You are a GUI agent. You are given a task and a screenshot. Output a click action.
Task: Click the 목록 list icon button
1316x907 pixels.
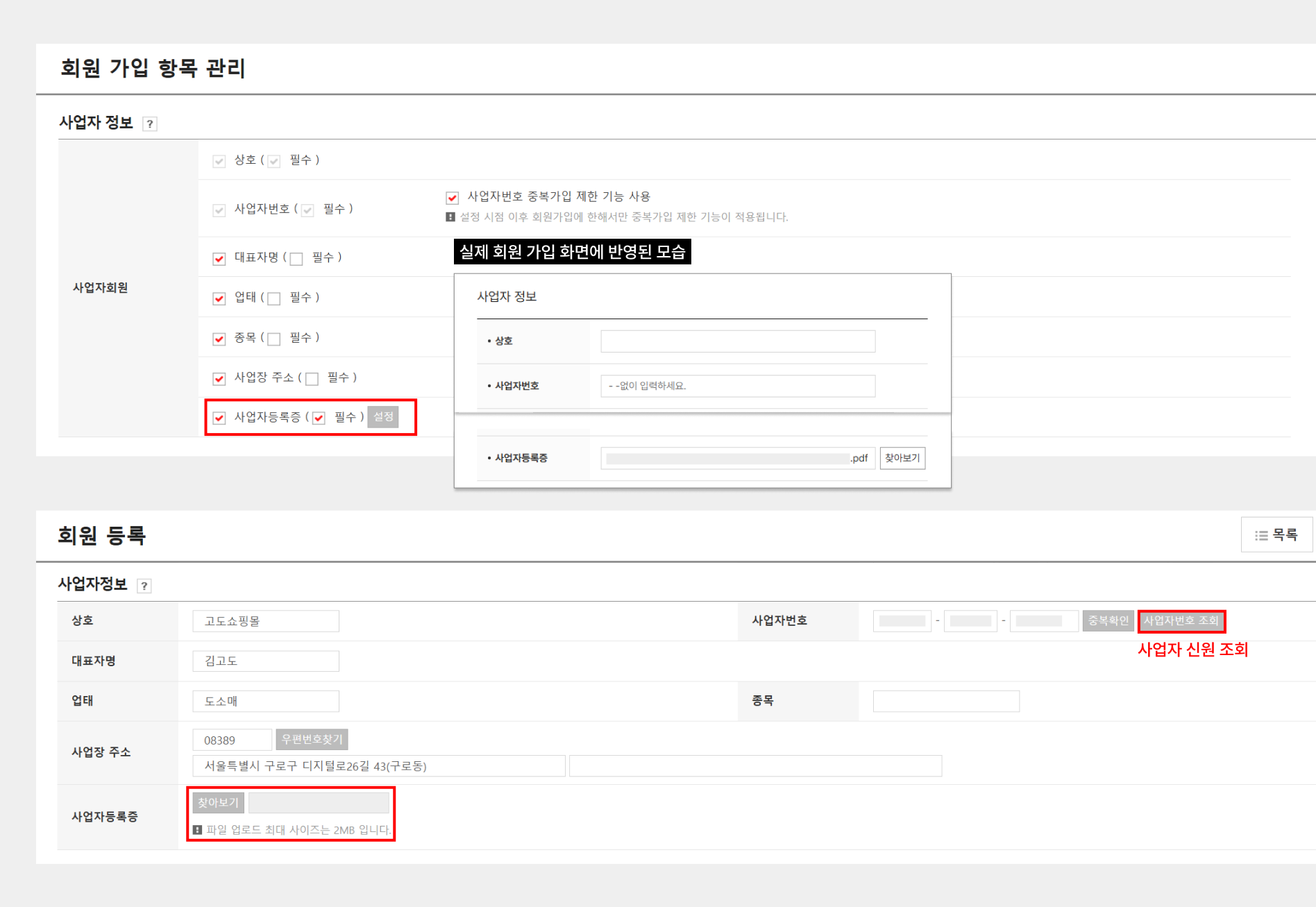click(x=1276, y=535)
